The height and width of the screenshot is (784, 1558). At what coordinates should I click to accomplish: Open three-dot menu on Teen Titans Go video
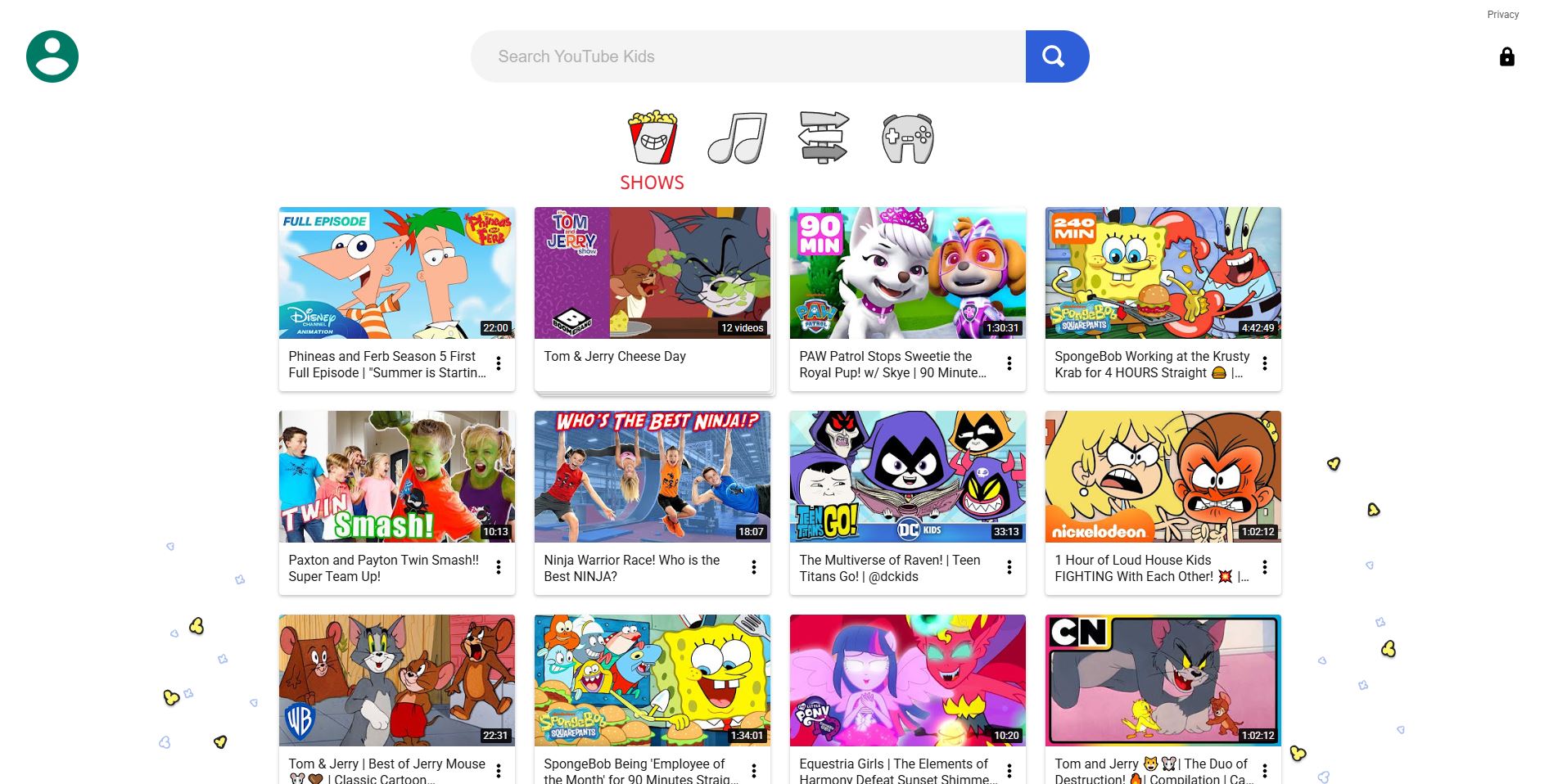click(x=1009, y=566)
